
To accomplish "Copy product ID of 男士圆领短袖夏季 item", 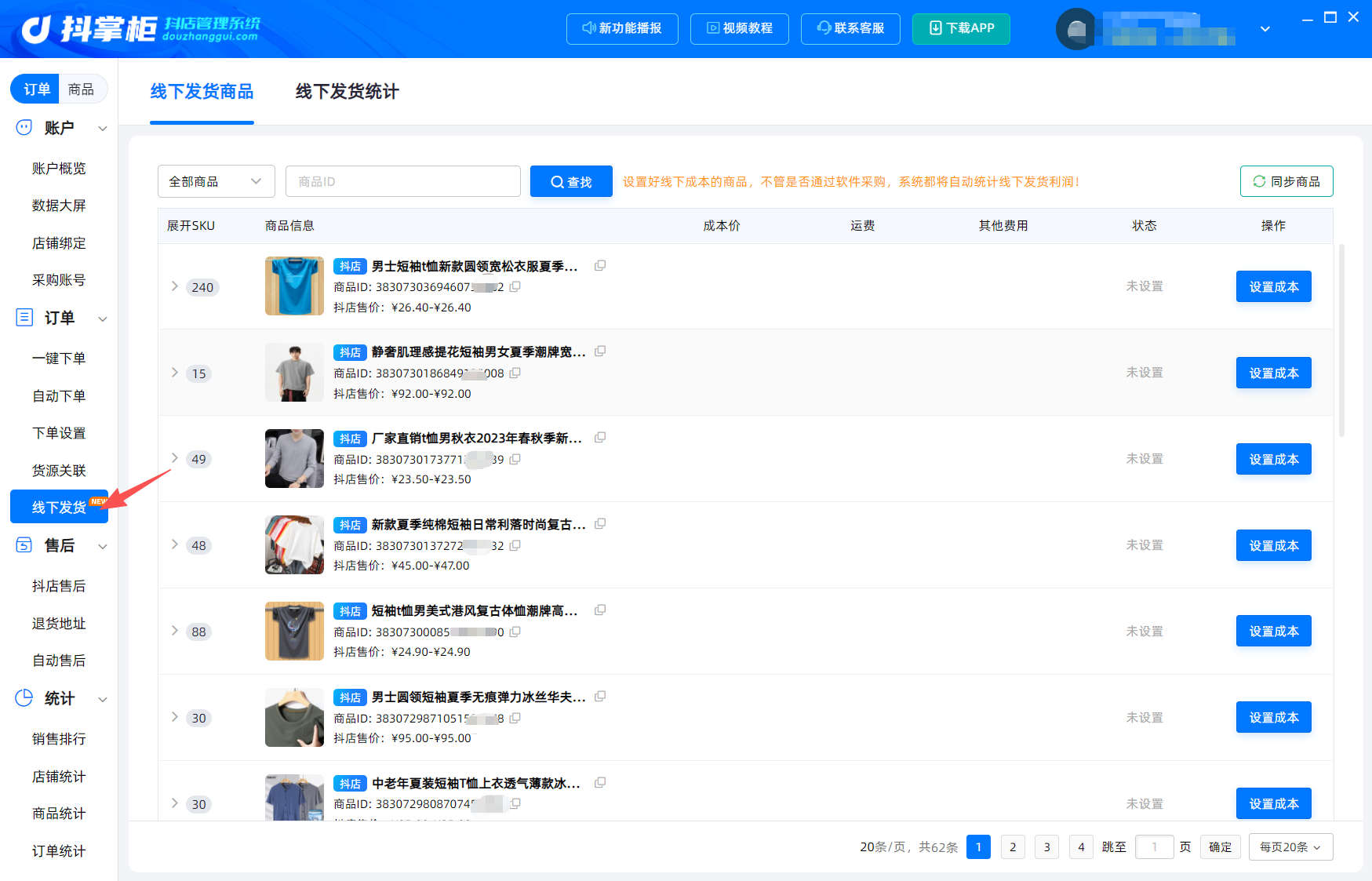I will 515,719.
